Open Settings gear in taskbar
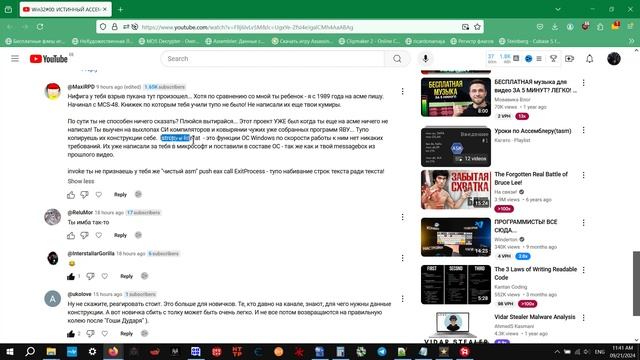 pyautogui.click(x=92, y=351)
